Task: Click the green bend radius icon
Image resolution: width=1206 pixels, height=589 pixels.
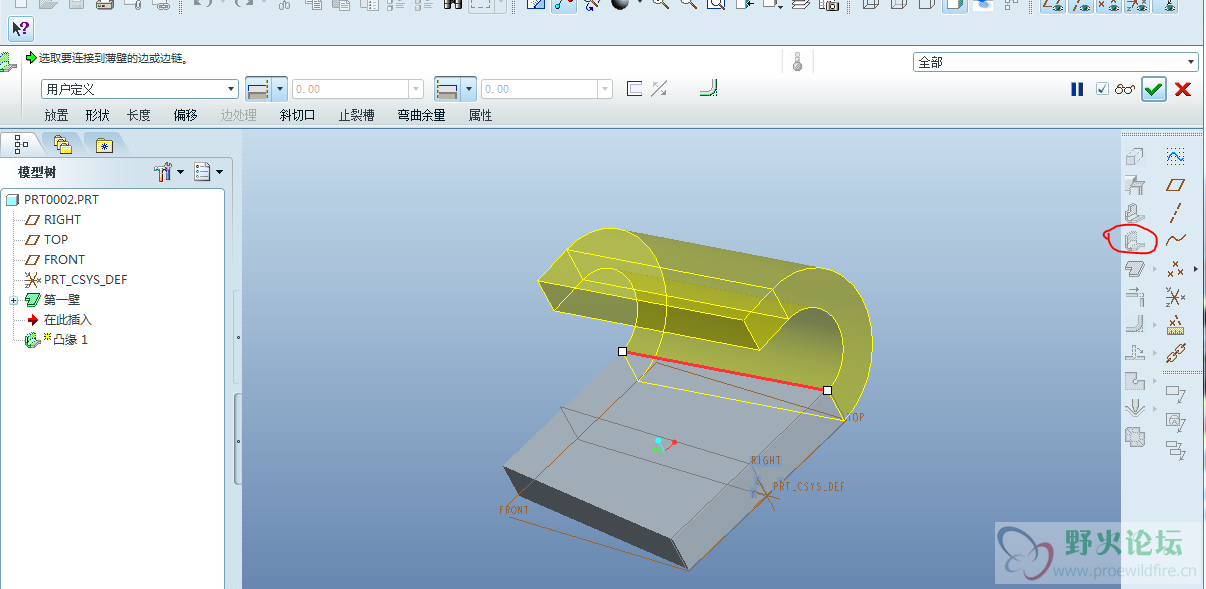Action: coord(709,89)
